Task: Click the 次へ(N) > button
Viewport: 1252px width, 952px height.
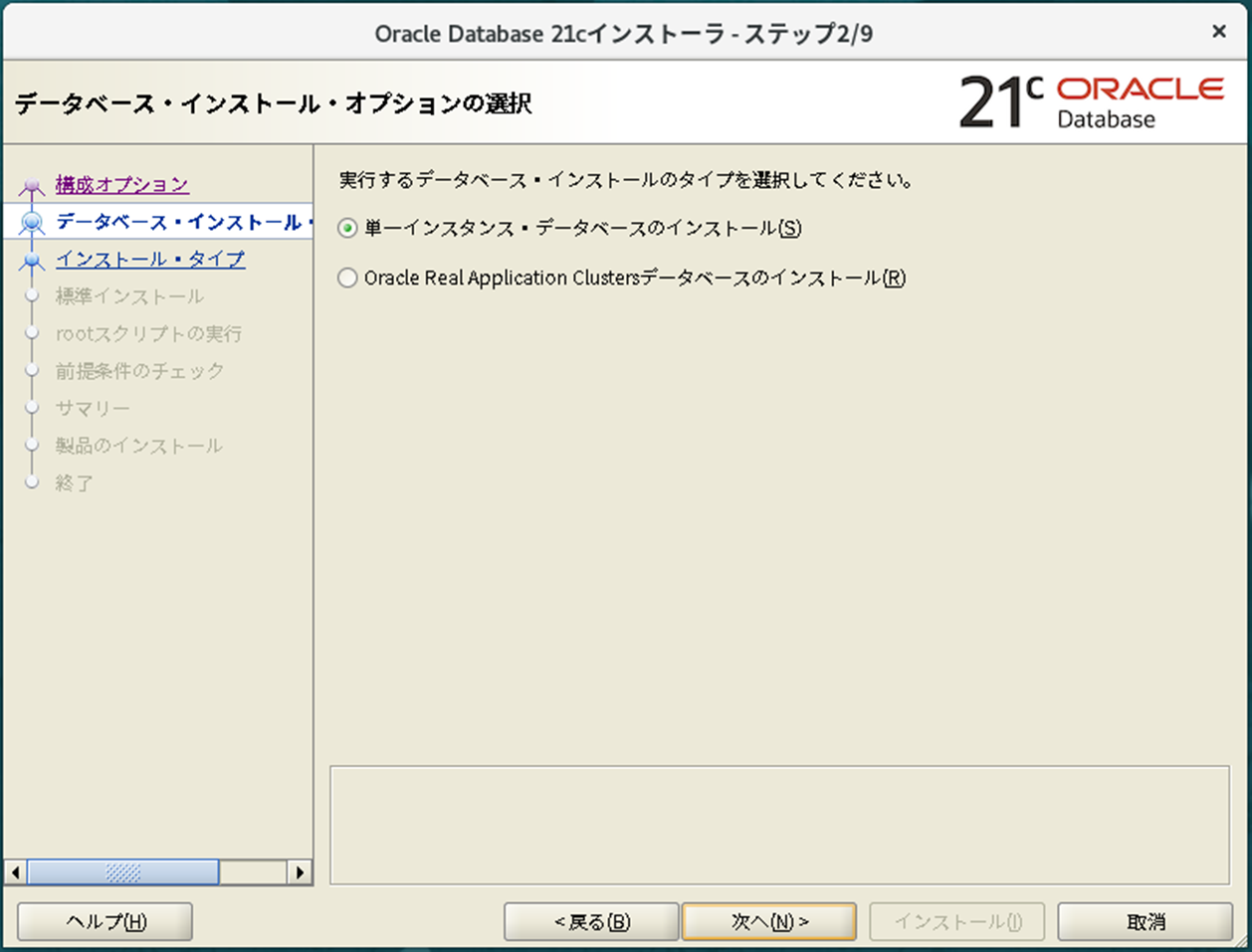Action: point(769,922)
